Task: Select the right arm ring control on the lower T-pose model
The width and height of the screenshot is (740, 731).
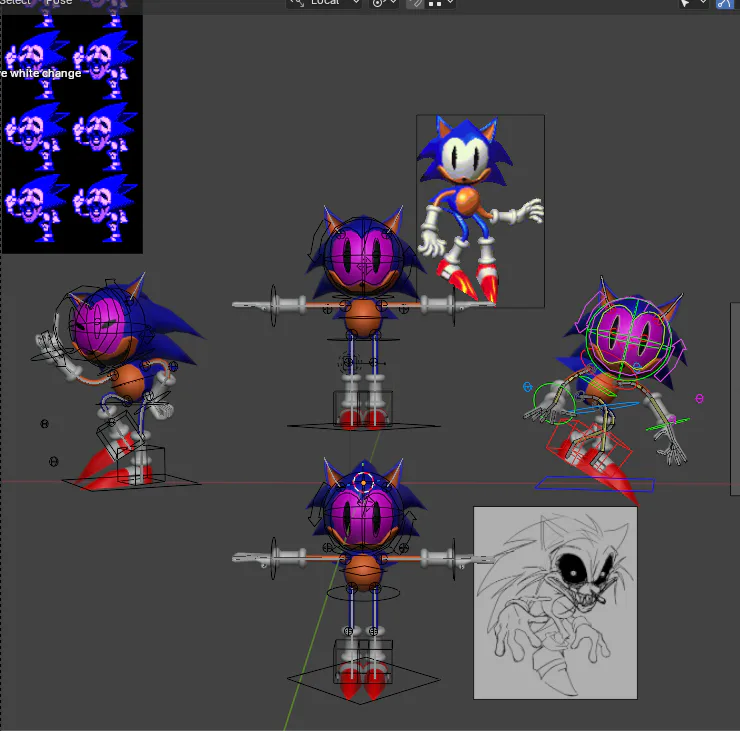Action: pos(454,558)
